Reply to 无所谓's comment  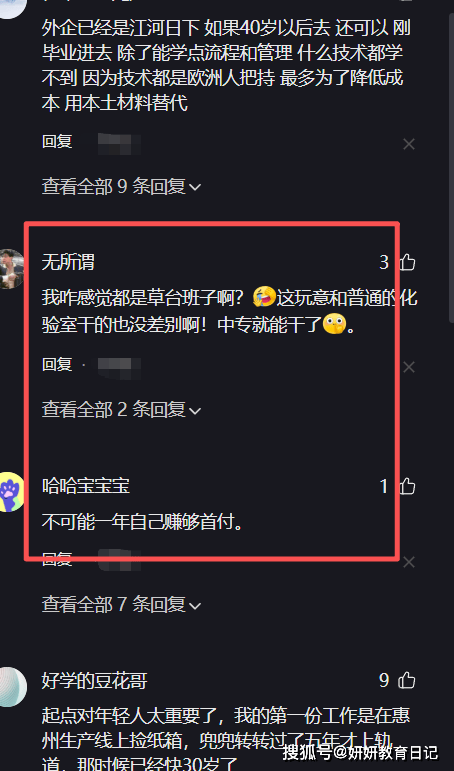pyautogui.click(x=57, y=365)
